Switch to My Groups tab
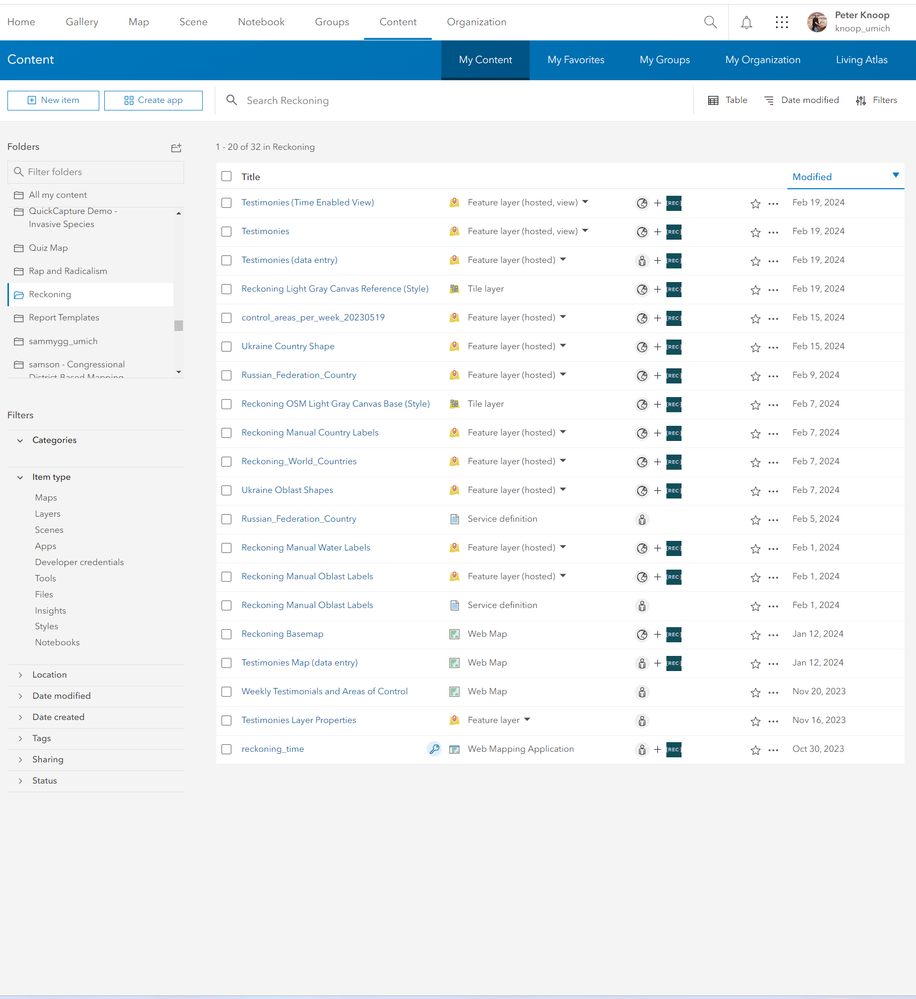This screenshot has width=916, height=999. (x=664, y=60)
